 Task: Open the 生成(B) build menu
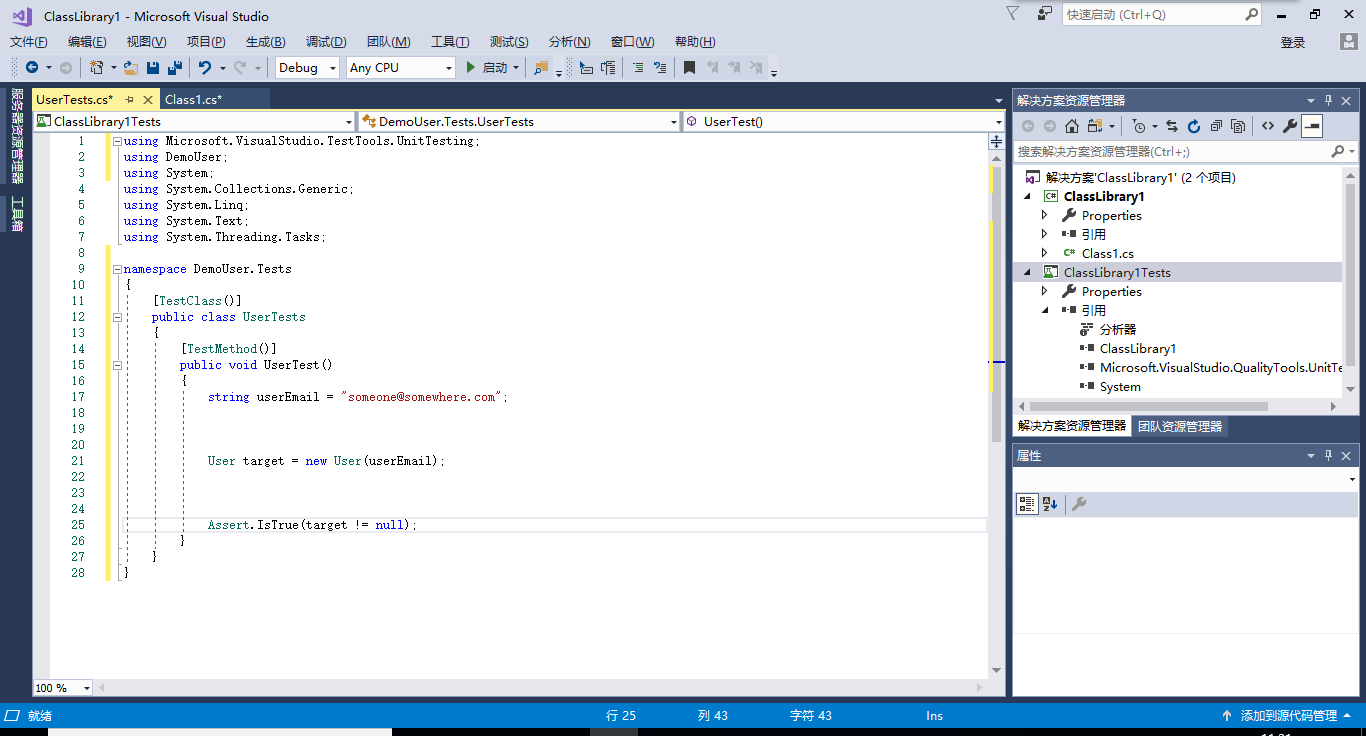(x=265, y=42)
